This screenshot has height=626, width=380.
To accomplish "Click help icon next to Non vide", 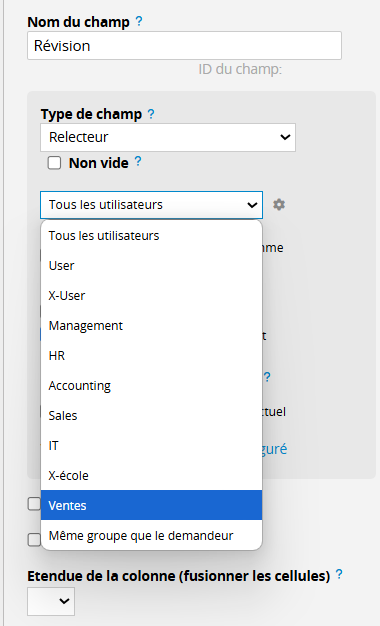I will (x=138, y=161).
